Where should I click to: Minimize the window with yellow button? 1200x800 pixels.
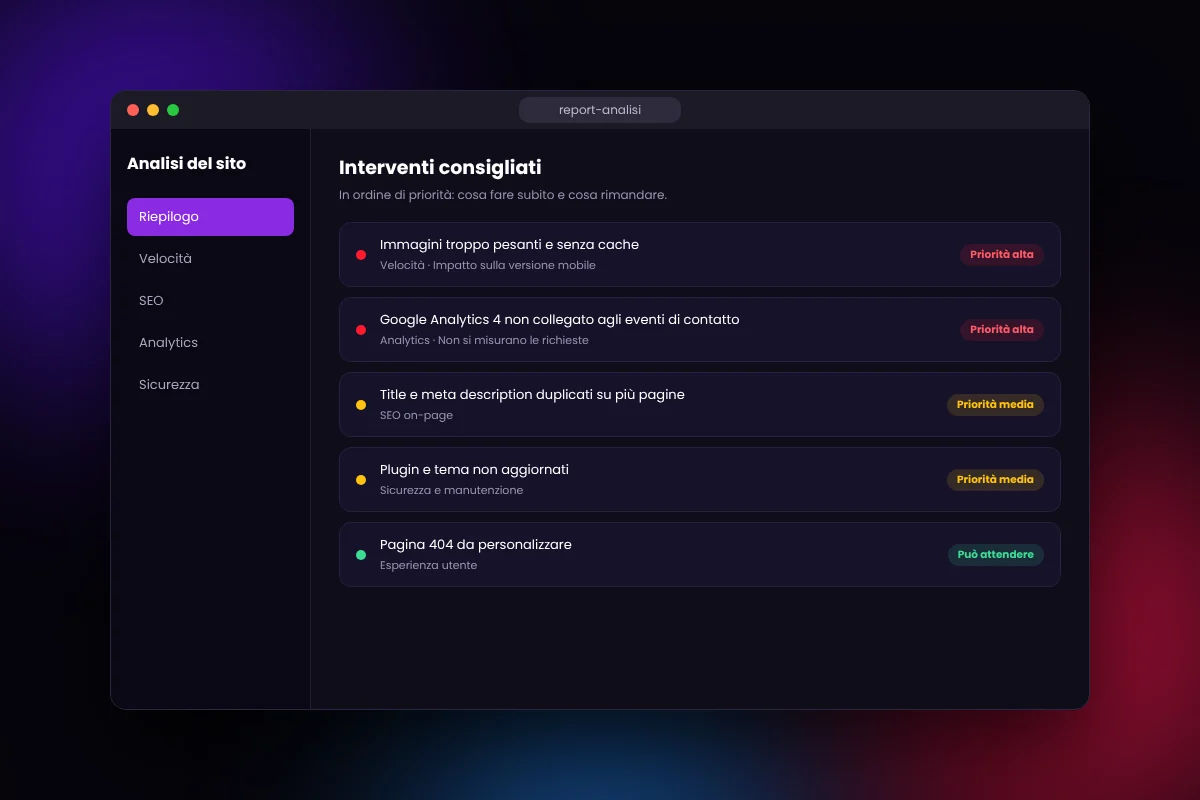(x=153, y=110)
